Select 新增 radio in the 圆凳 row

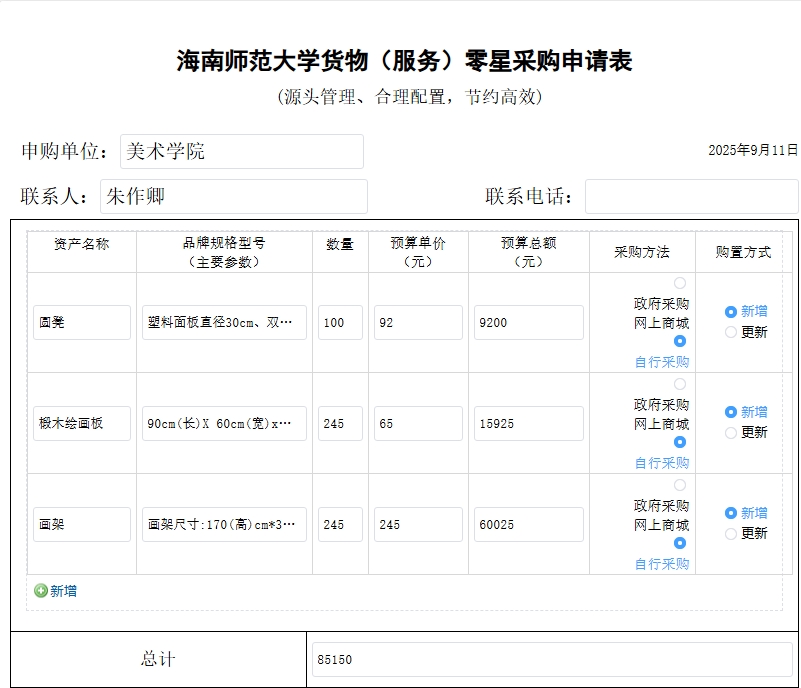point(731,312)
